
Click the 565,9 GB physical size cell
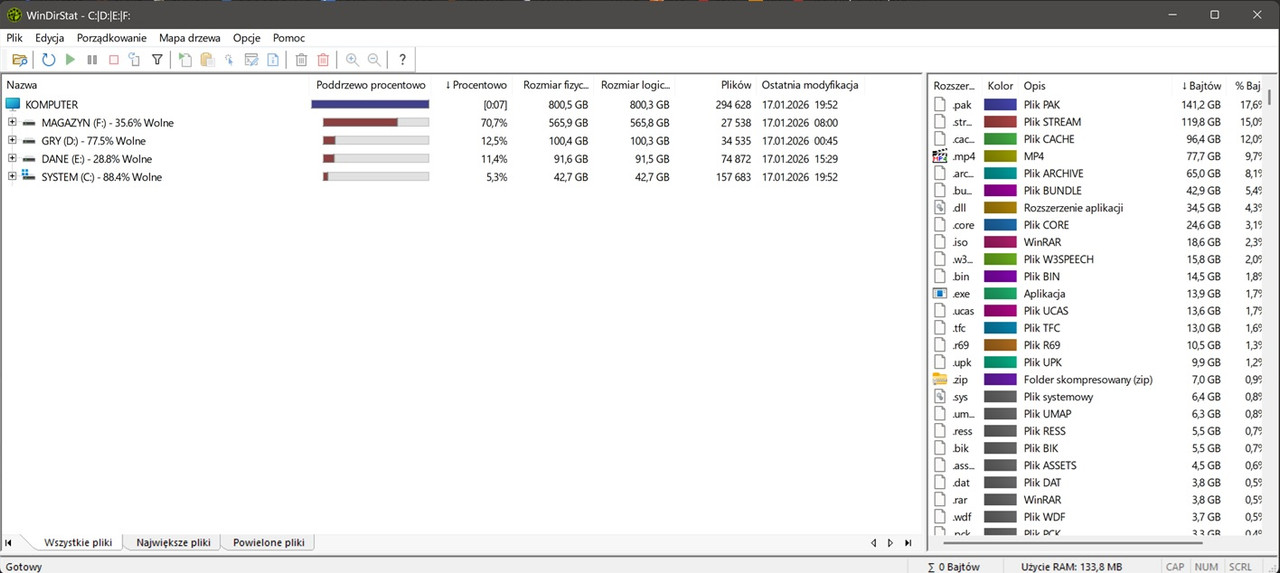coord(568,122)
